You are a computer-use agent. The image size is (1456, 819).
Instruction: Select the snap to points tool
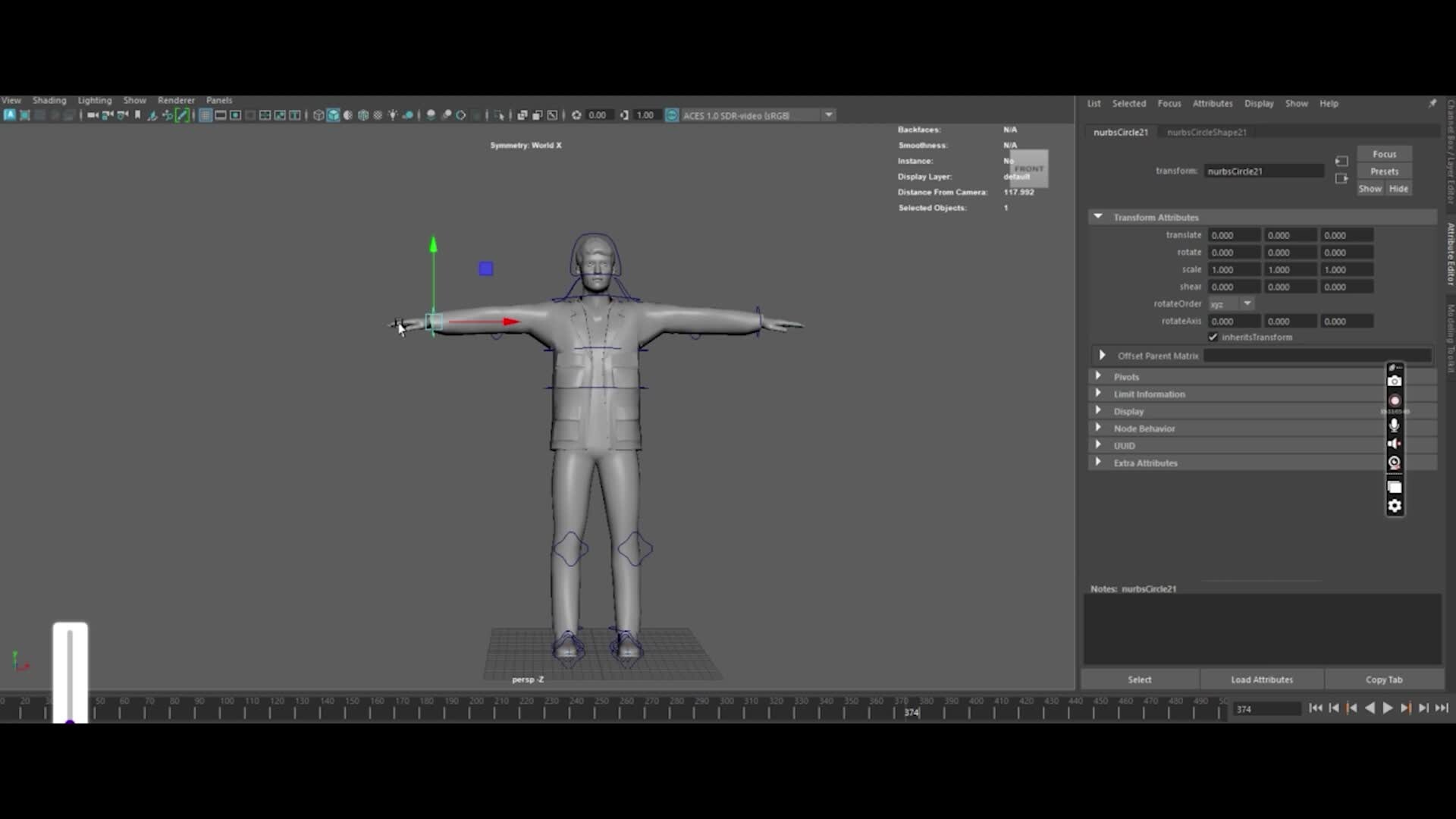click(x=168, y=115)
